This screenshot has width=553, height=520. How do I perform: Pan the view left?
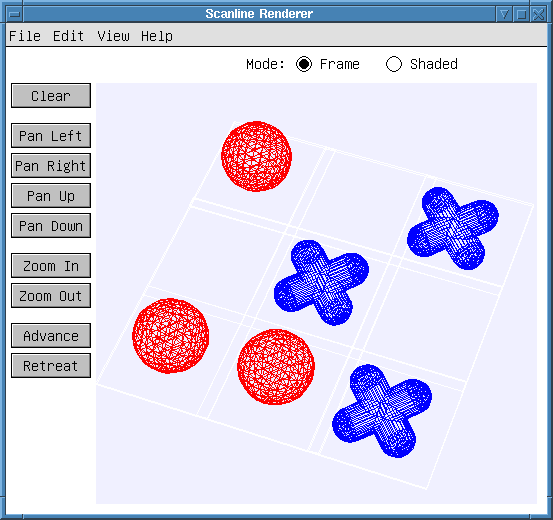[x=51, y=135]
